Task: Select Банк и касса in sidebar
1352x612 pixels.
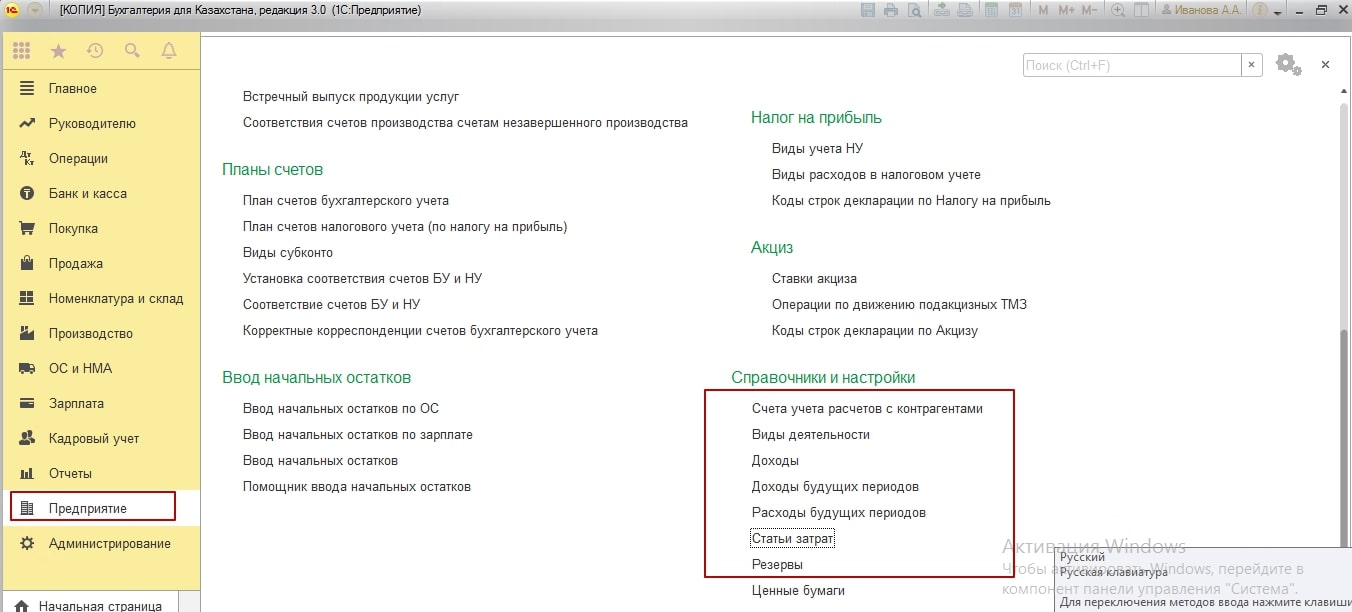Action: [x=88, y=193]
